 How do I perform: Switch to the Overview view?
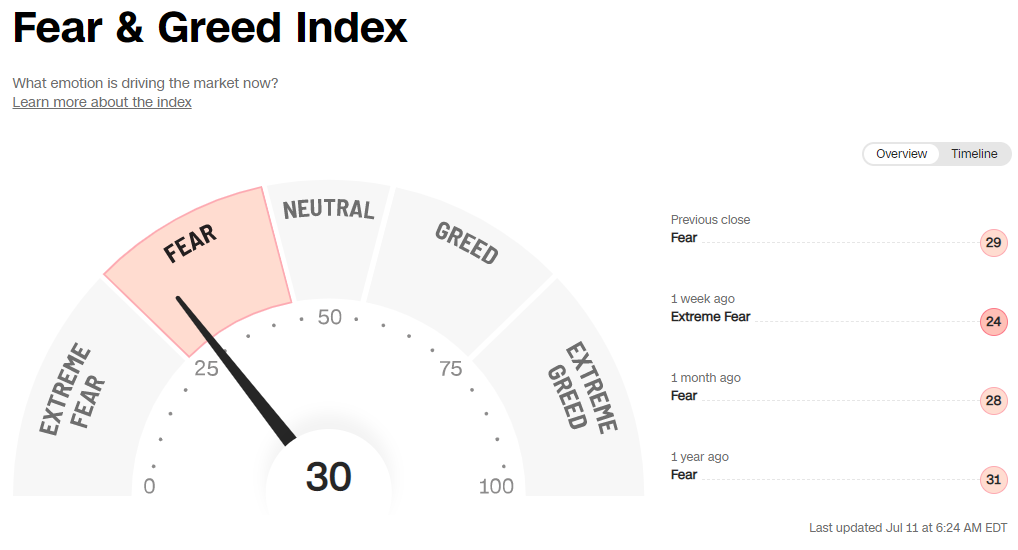click(901, 154)
